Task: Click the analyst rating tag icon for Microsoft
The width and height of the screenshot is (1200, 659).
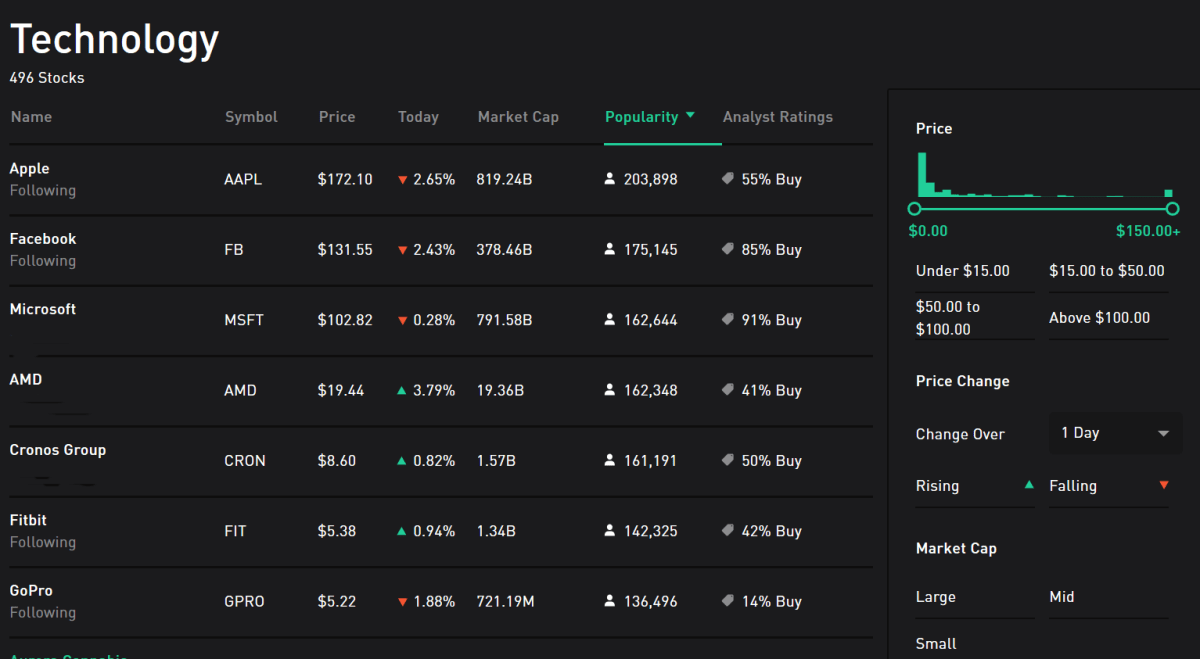Action: point(728,320)
